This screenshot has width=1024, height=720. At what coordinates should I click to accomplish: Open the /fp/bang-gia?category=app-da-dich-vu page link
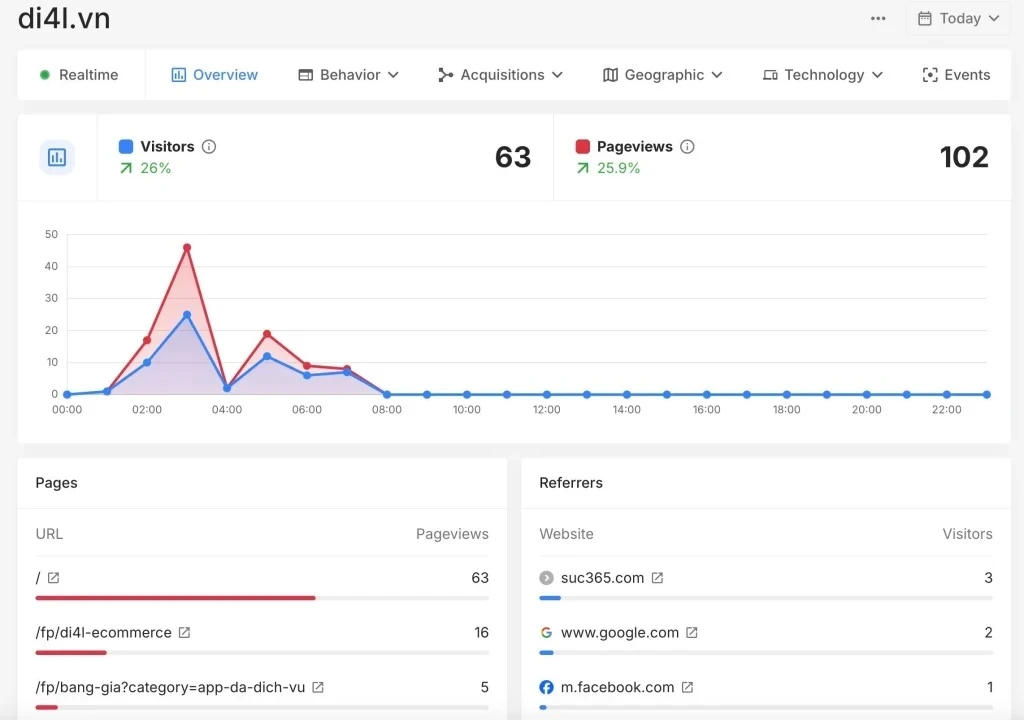click(171, 688)
